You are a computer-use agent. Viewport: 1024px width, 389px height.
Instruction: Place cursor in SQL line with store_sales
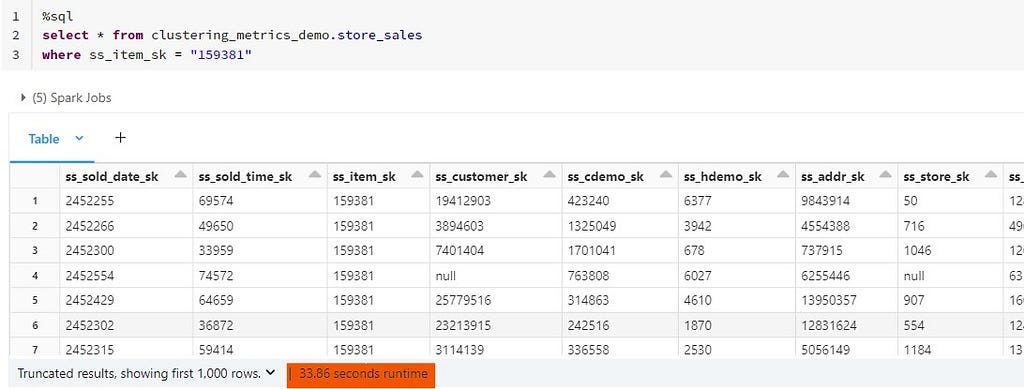point(232,35)
